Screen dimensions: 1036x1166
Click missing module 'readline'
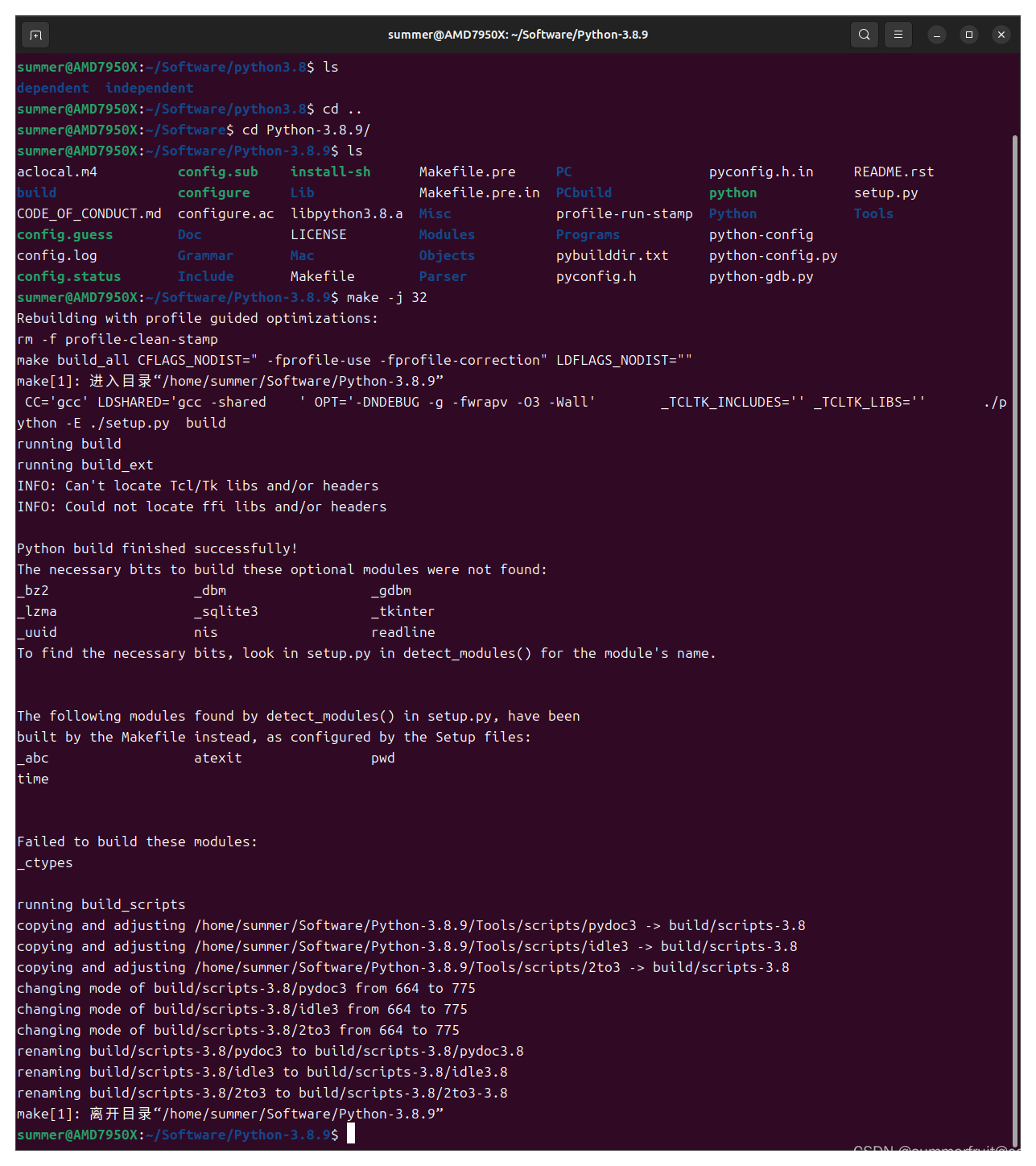[x=403, y=632]
